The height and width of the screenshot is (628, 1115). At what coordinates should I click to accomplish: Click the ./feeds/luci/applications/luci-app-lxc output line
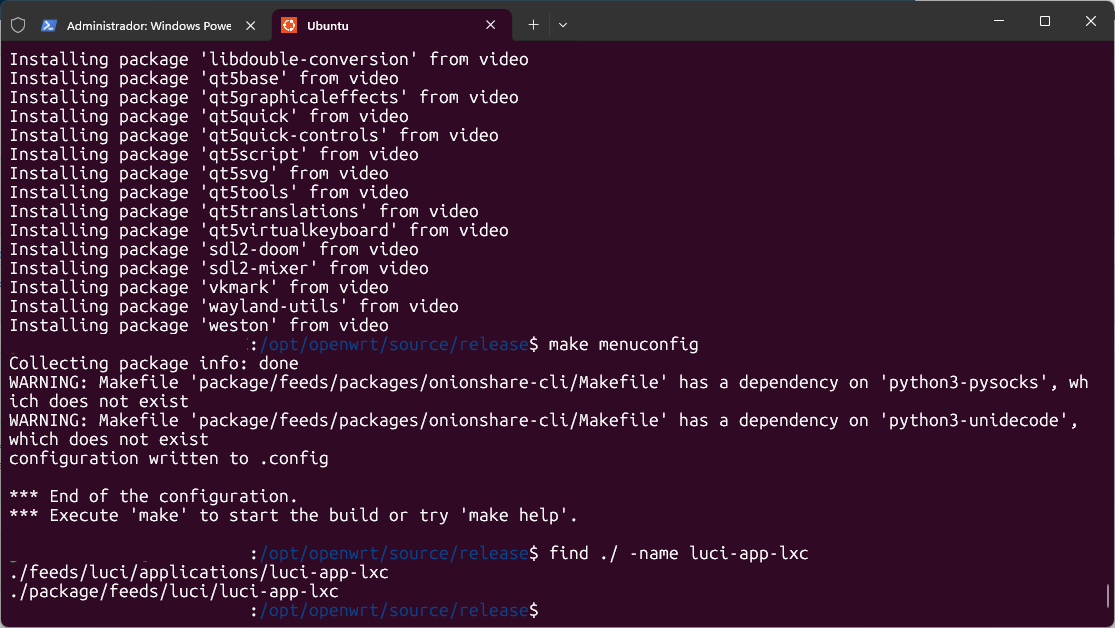(x=199, y=573)
